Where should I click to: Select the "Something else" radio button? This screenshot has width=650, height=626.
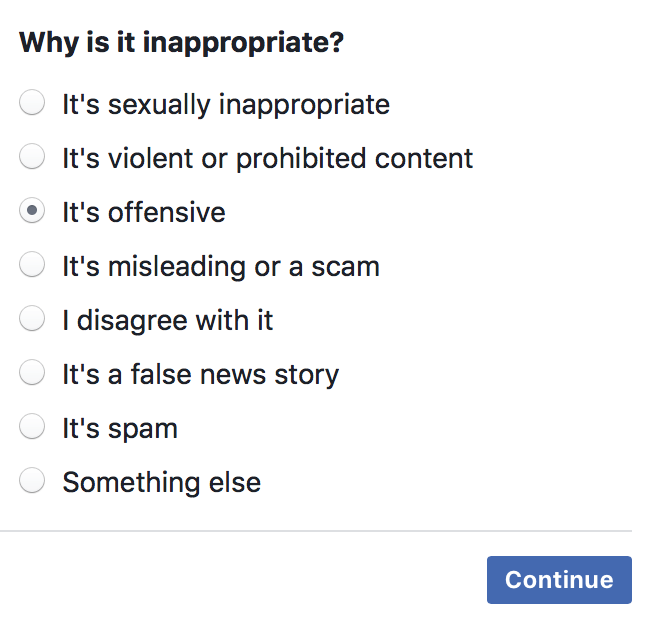point(33,481)
